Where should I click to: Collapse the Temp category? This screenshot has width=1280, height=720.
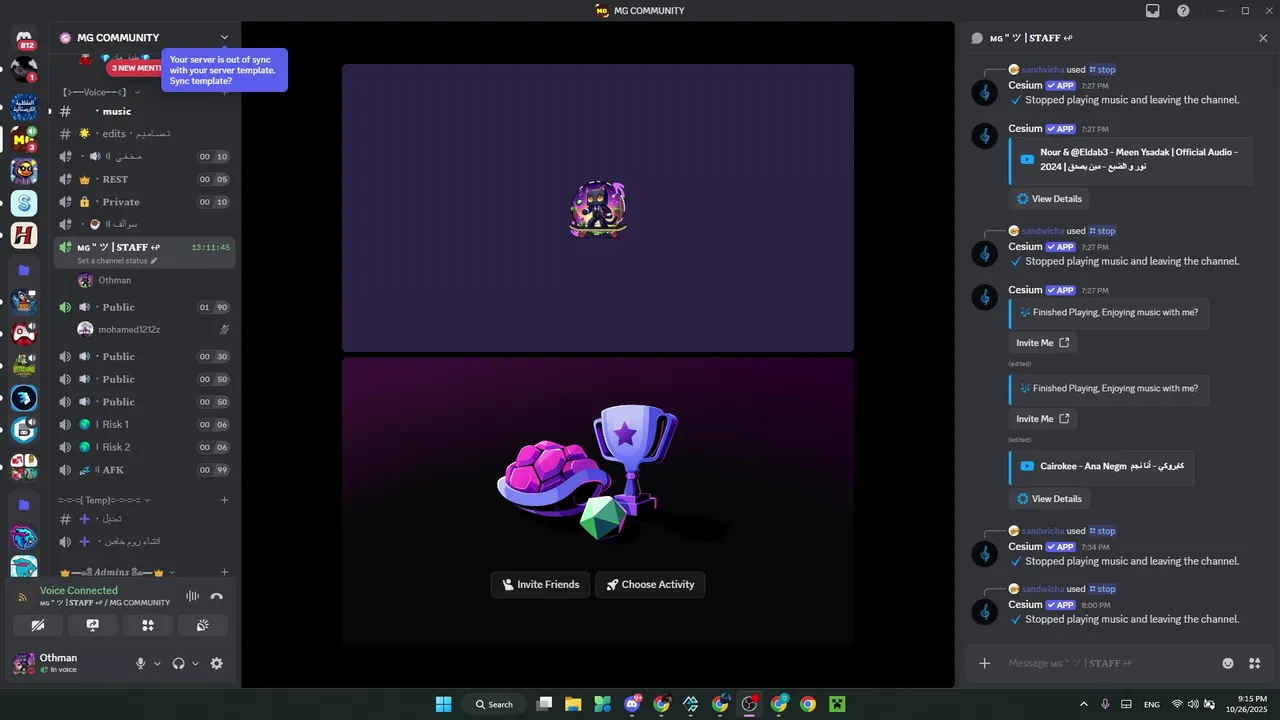[x=105, y=500]
